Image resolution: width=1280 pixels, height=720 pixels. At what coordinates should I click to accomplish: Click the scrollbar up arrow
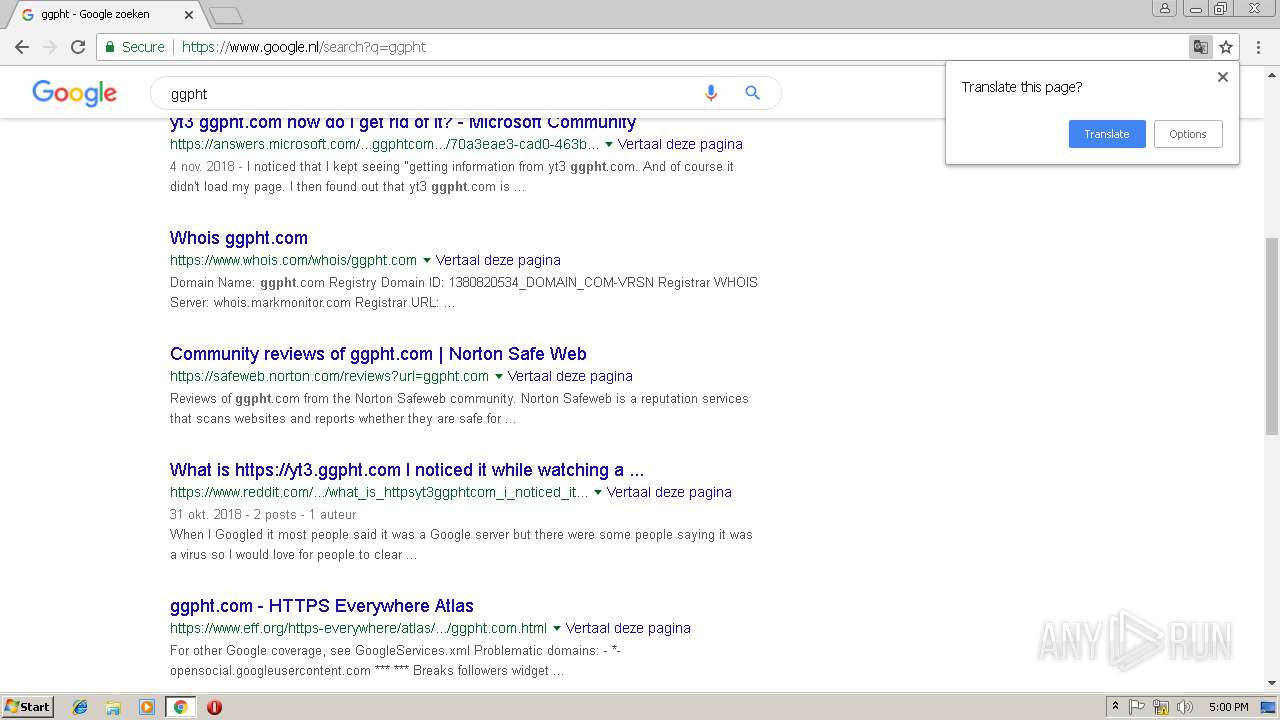coord(1271,73)
